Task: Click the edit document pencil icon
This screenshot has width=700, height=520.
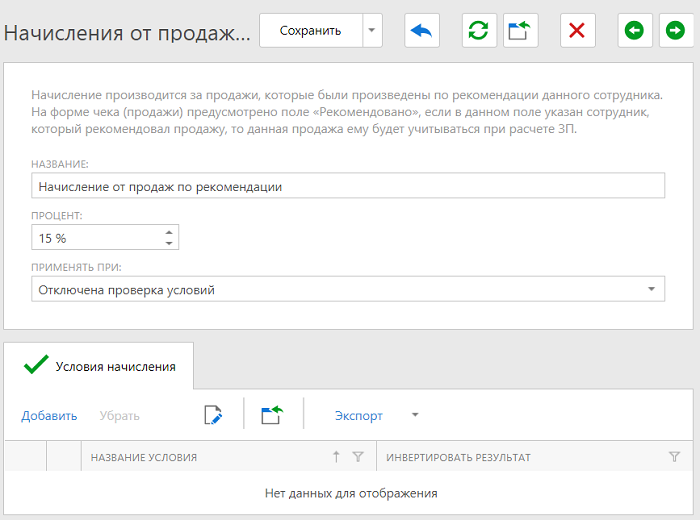Action: tap(213, 415)
